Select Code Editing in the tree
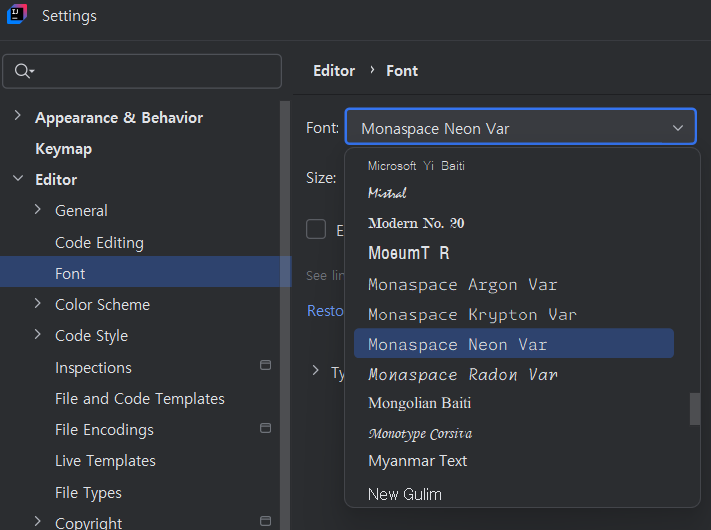Image resolution: width=711 pixels, height=530 pixels. click(x=99, y=243)
